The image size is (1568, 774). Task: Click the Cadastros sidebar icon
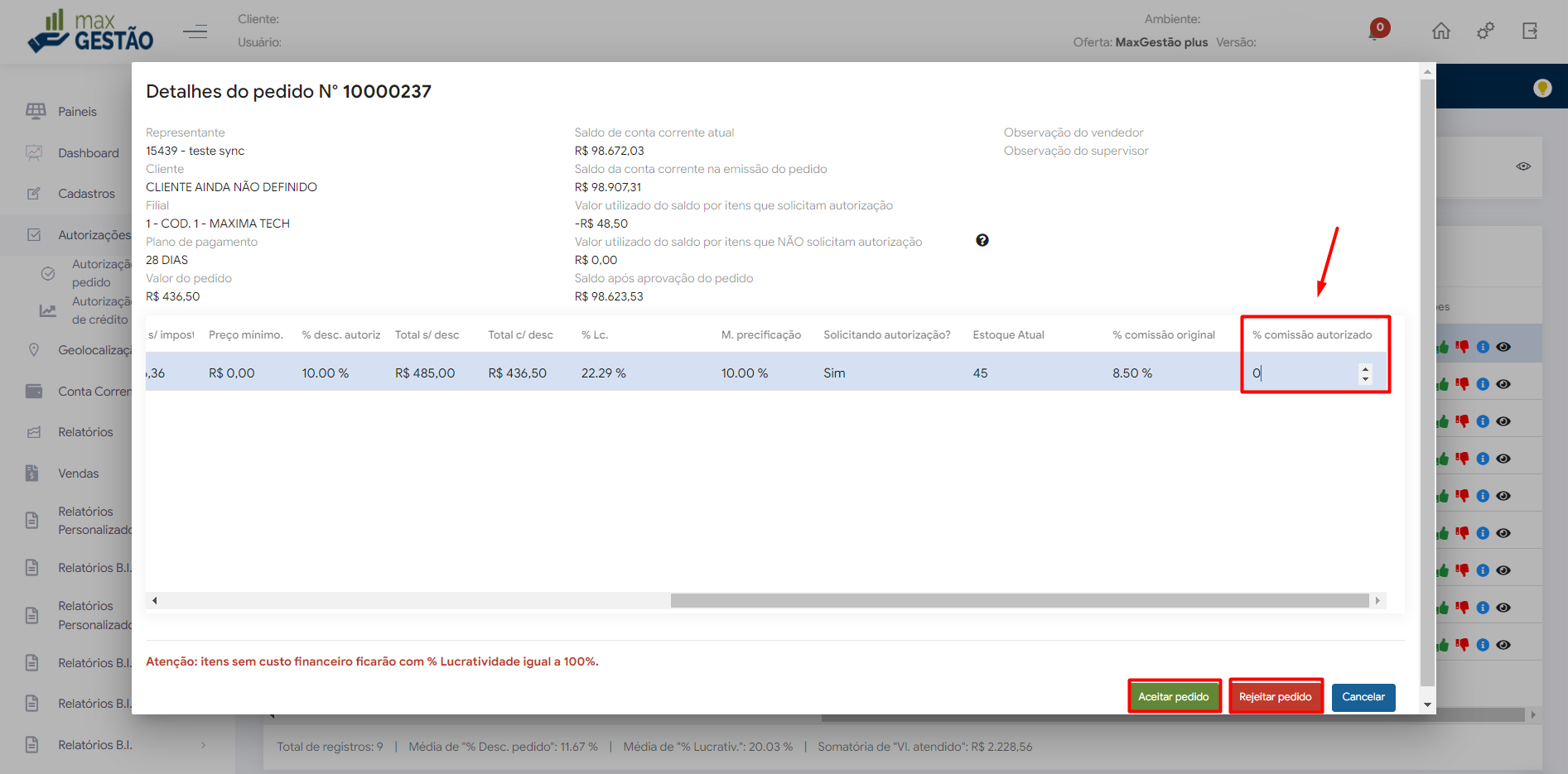tap(34, 193)
